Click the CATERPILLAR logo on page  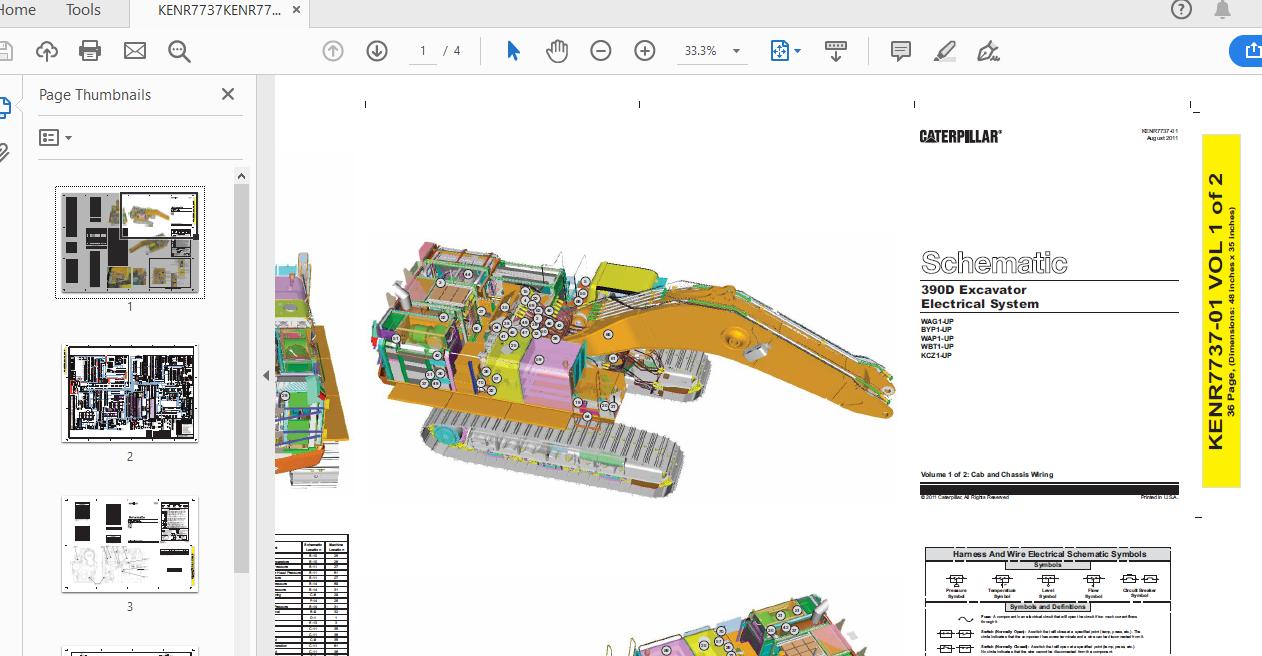click(960, 137)
